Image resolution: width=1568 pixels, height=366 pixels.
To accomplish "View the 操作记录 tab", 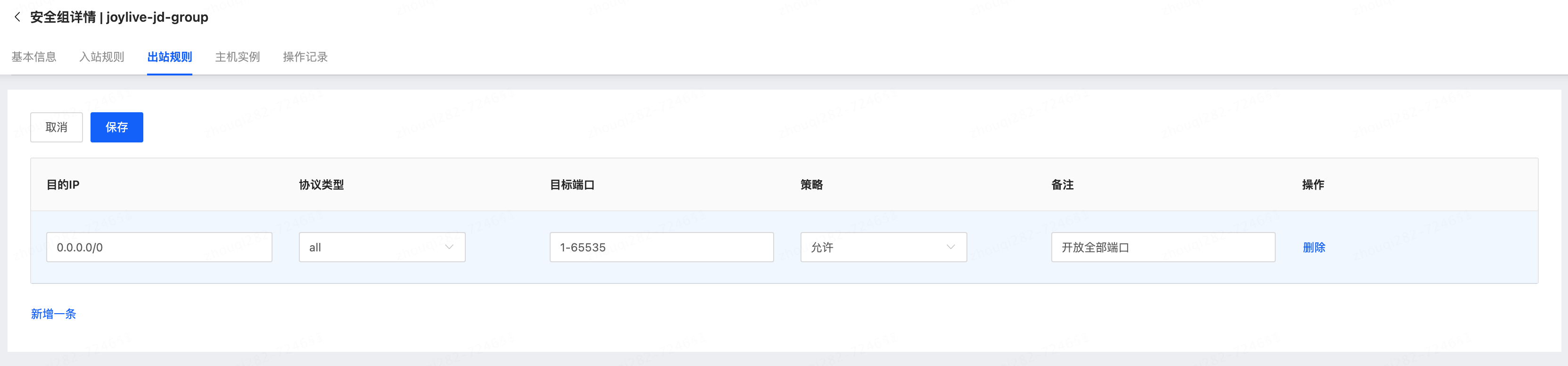I will (305, 57).
